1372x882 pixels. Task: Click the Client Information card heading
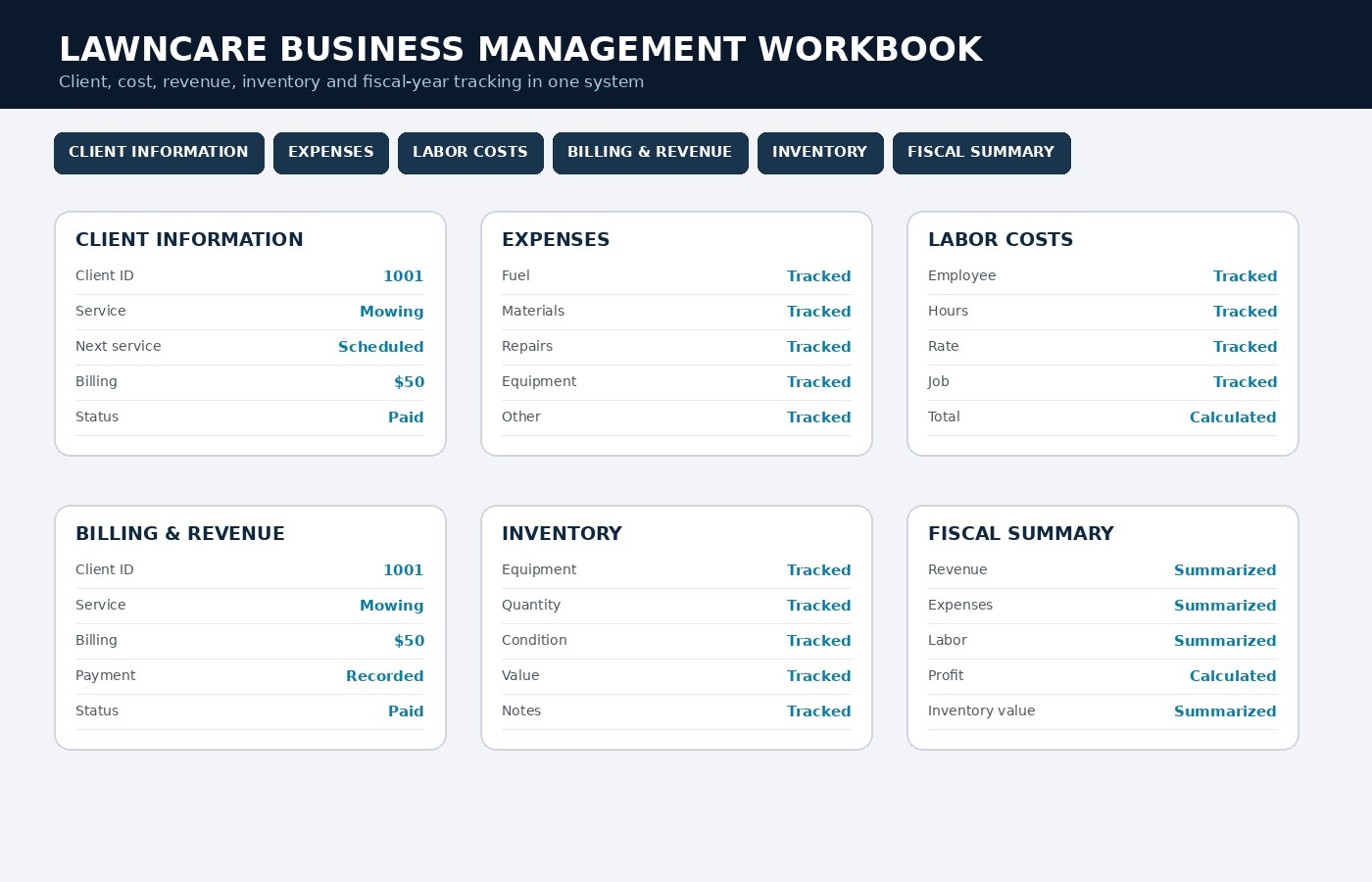point(189,240)
